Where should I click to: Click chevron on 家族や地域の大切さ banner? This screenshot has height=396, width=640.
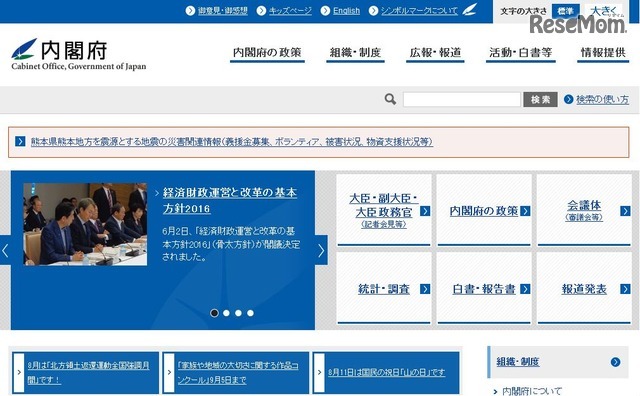coord(169,372)
